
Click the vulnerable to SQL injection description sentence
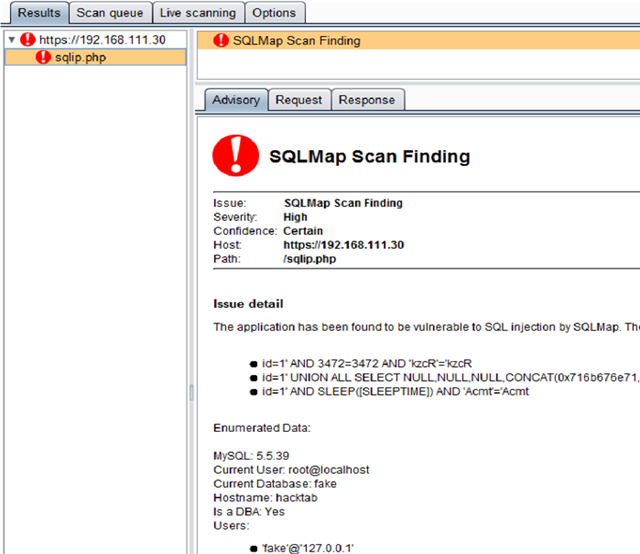pos(426,327)
